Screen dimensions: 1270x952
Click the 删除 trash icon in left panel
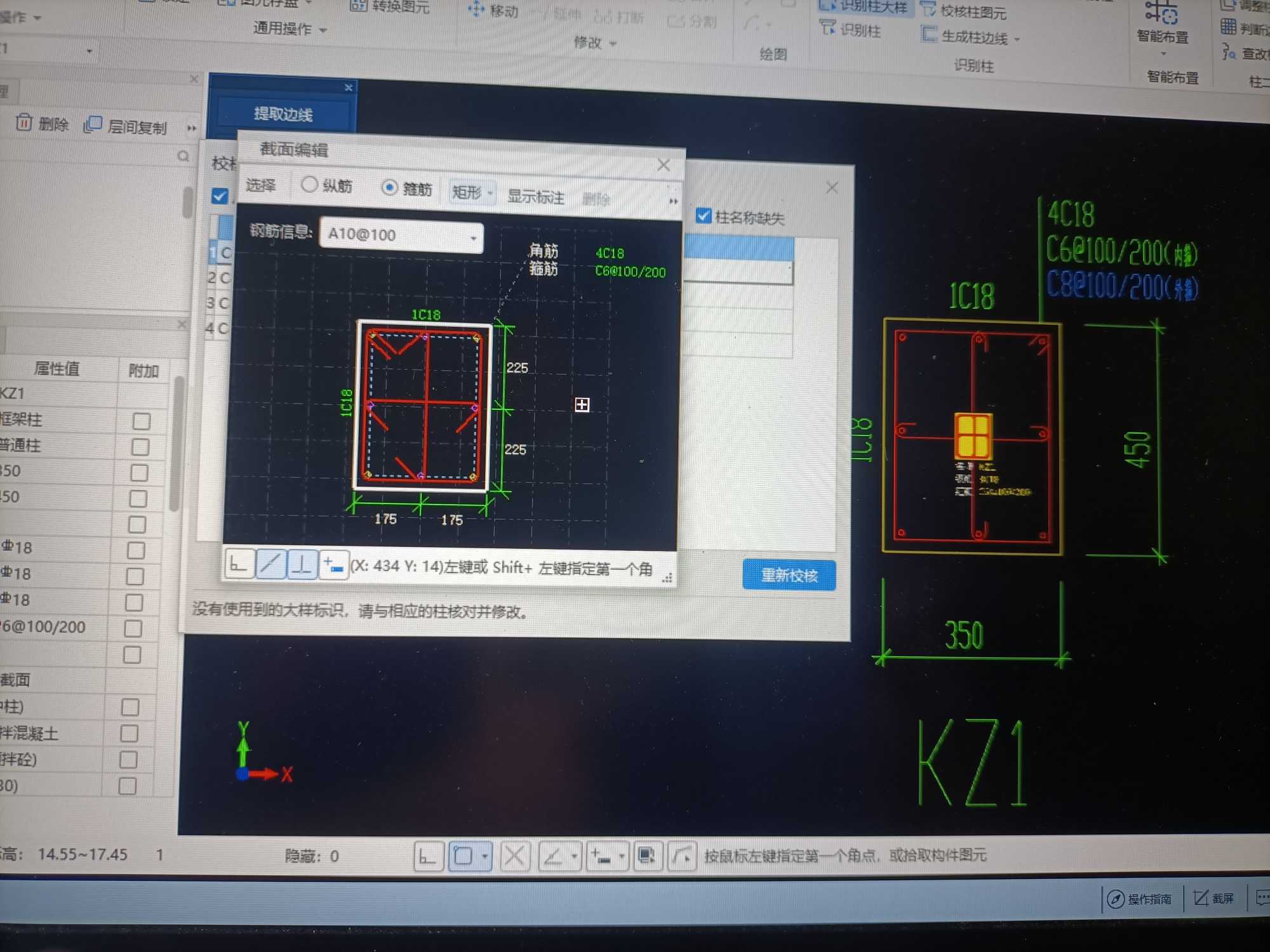24,121
